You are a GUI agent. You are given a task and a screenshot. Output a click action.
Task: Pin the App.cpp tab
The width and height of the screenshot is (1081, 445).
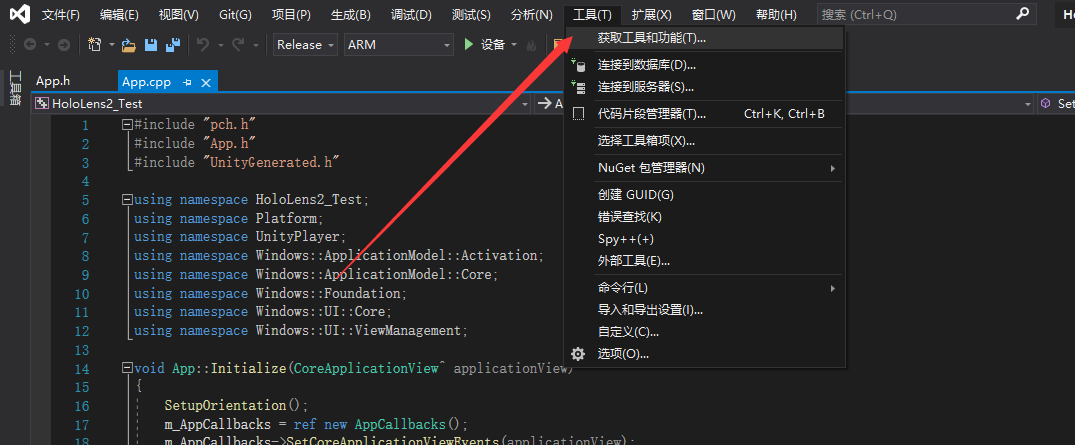tap(187, 82)
